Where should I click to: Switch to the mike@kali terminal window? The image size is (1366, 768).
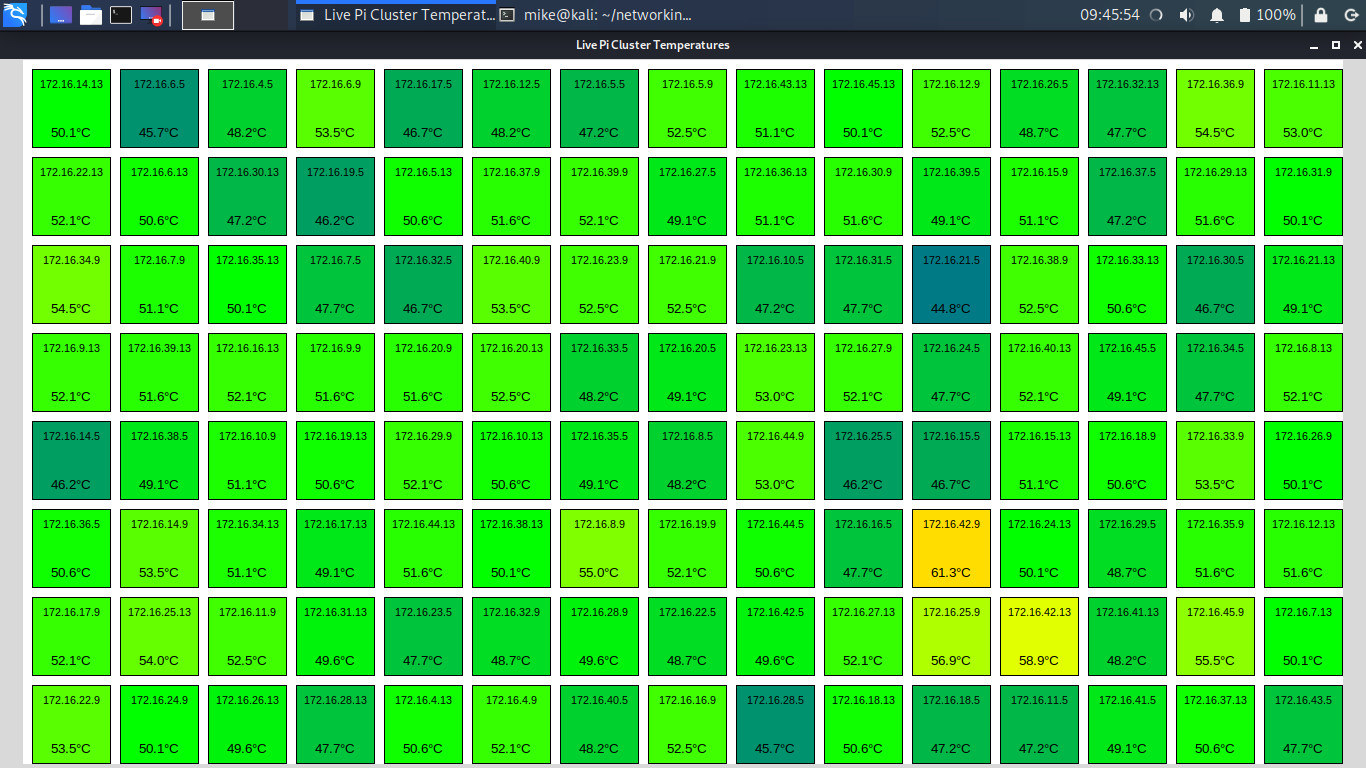pos(596,15)
